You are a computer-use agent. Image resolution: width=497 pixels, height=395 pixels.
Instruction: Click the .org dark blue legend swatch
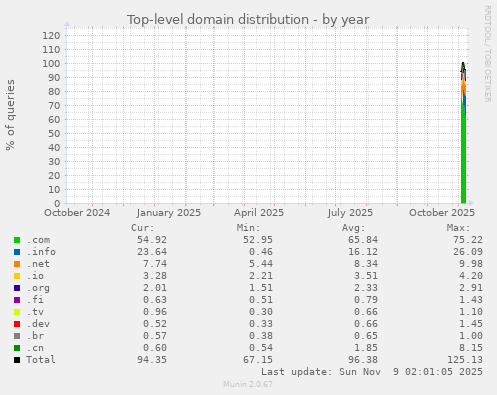[x=17, y=288]
